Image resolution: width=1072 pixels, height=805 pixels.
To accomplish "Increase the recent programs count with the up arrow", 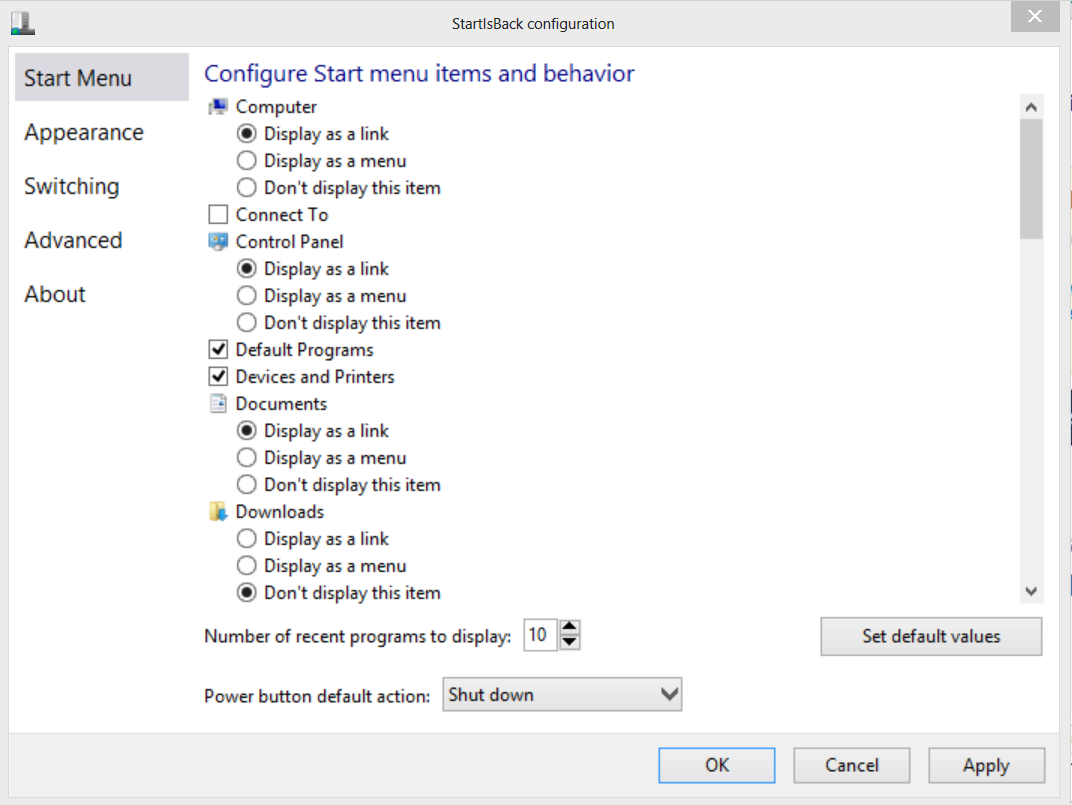I will point(570,627).
